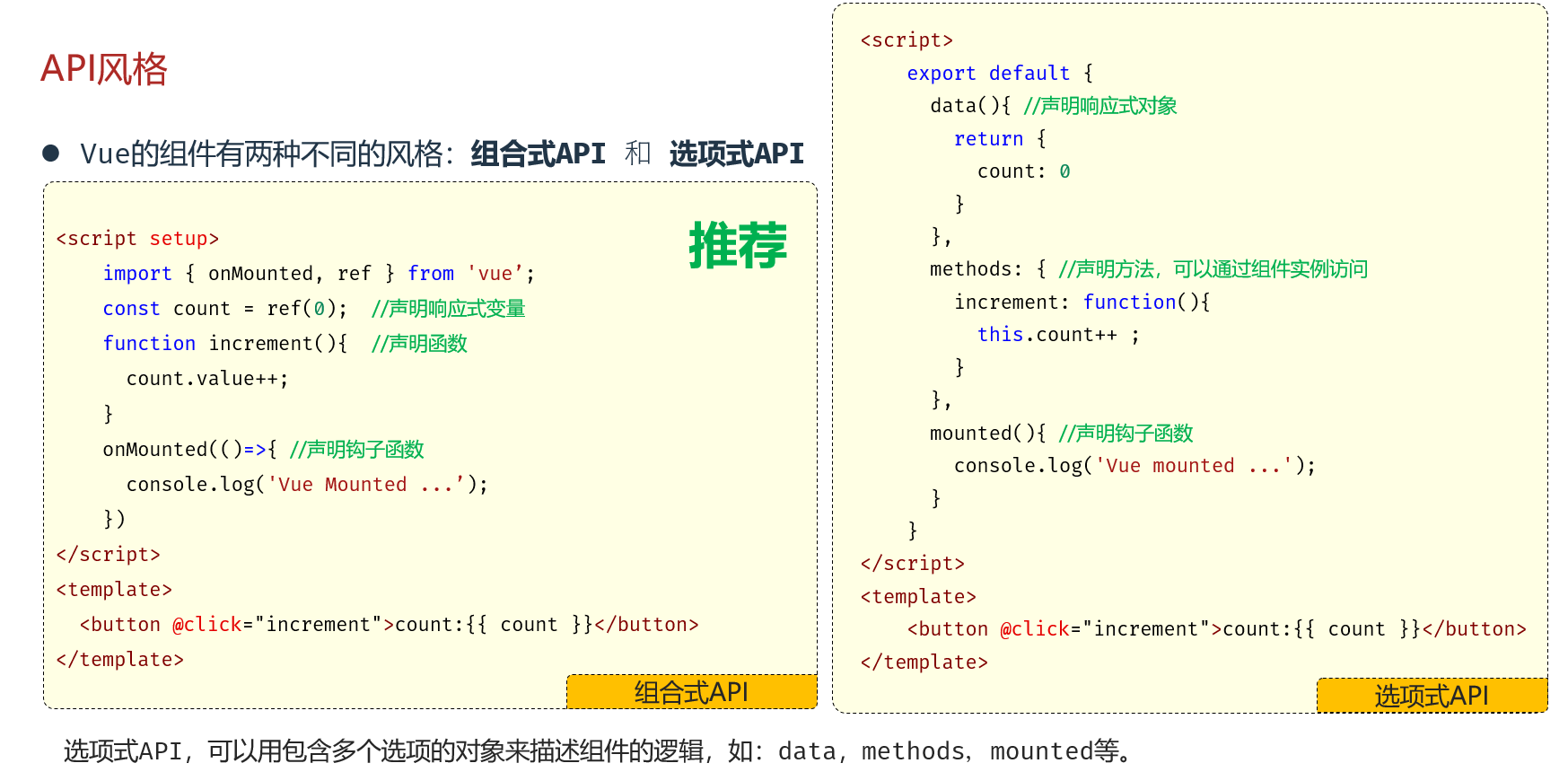The height and width of the screenshot is (772, 1568).
Task: Click '<template>' in the right code panel
Action: coord(918,597)
